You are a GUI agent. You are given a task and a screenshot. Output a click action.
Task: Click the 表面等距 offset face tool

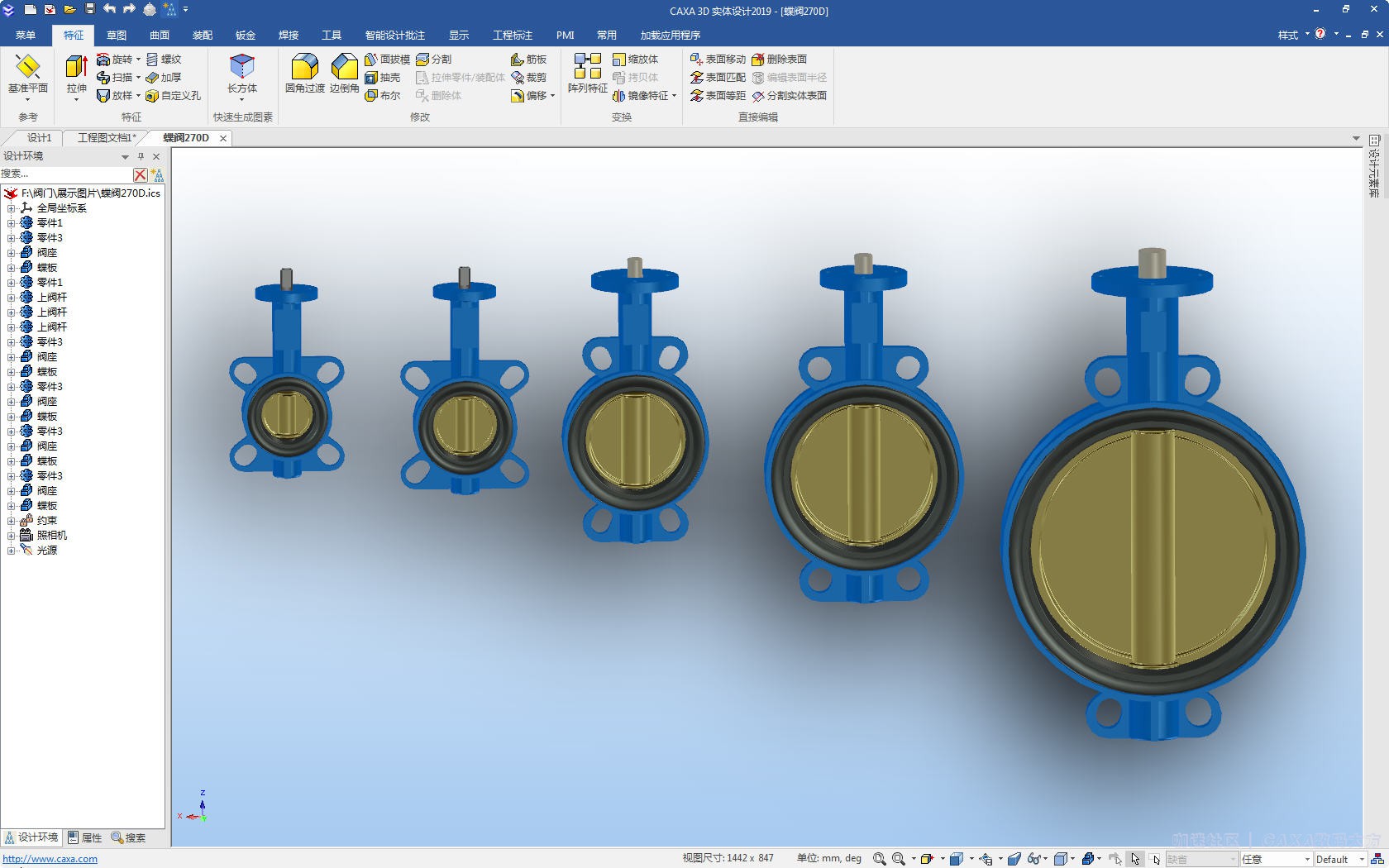(718, 96)
